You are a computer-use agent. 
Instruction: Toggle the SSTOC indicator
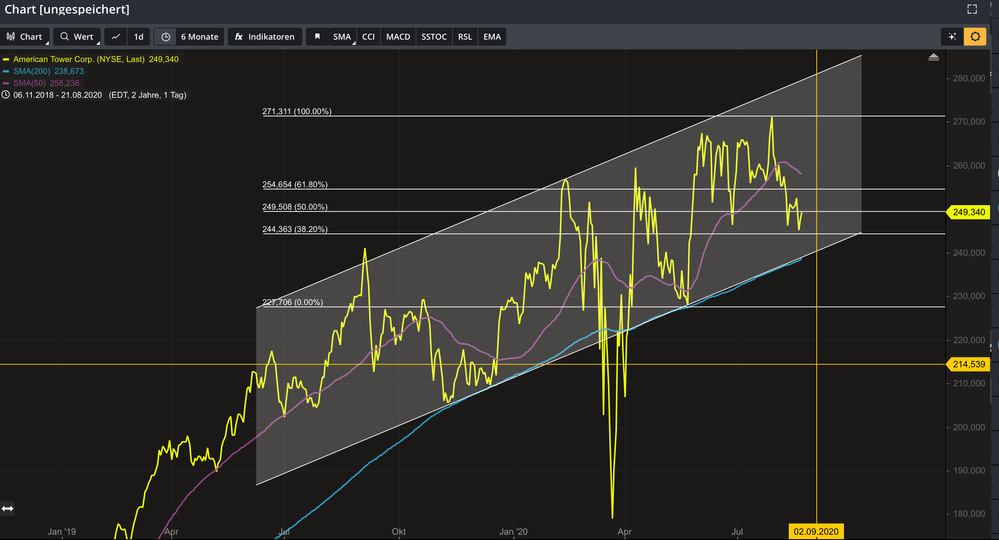click(x=434, y=37)
